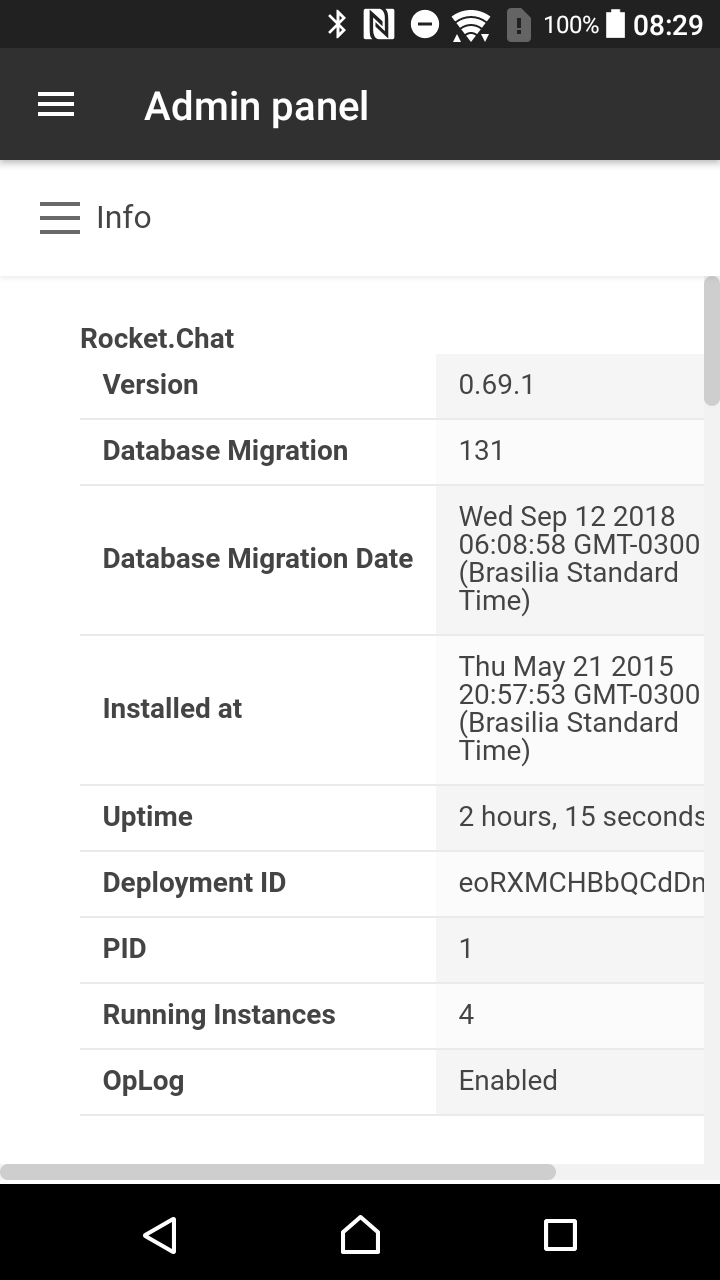Click the horizontal scrollbar at bottom
Screen dimensions: 720x1280
click(278, 1171)
